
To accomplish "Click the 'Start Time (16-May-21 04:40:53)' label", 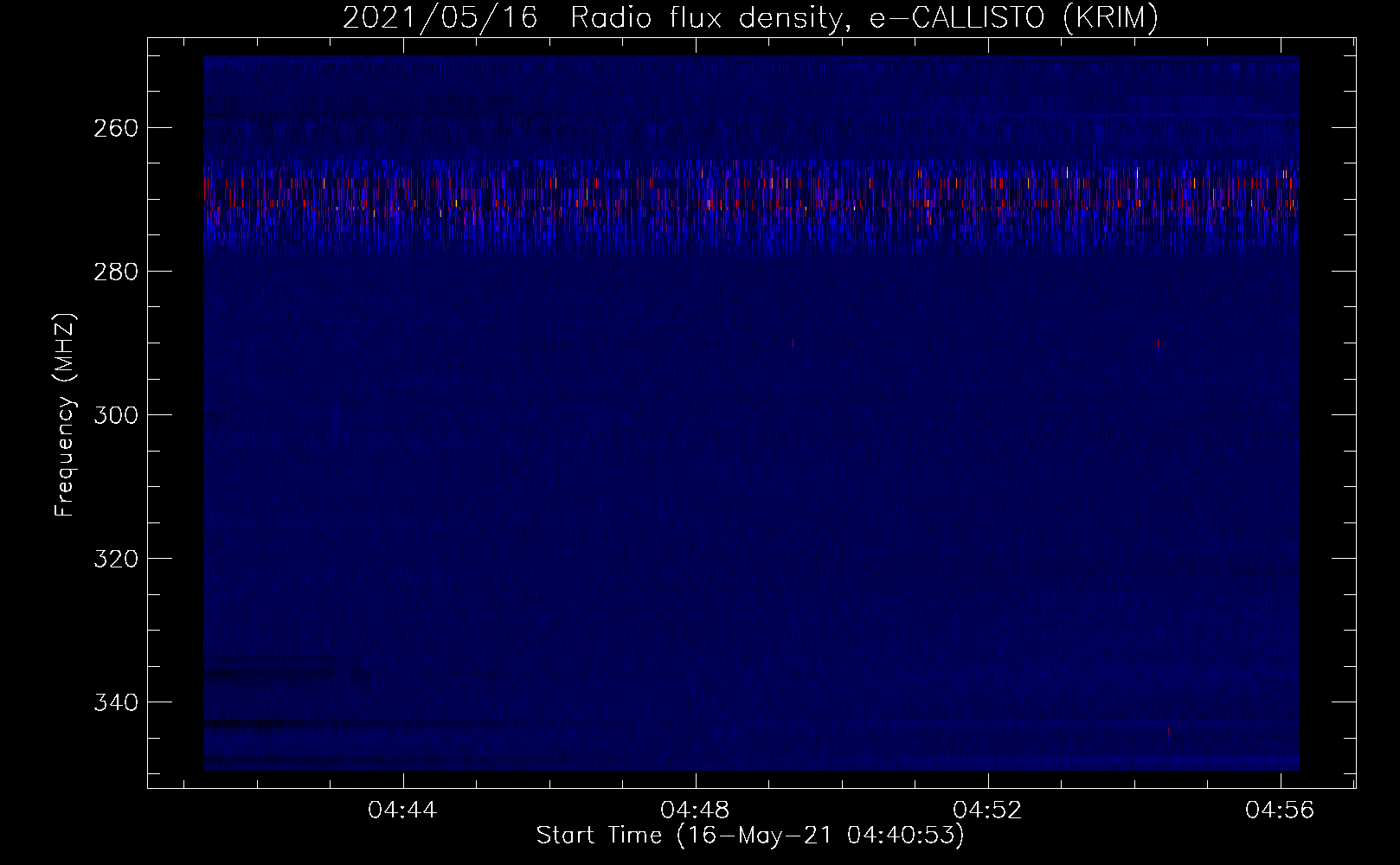I will click(x=750, y=836).
